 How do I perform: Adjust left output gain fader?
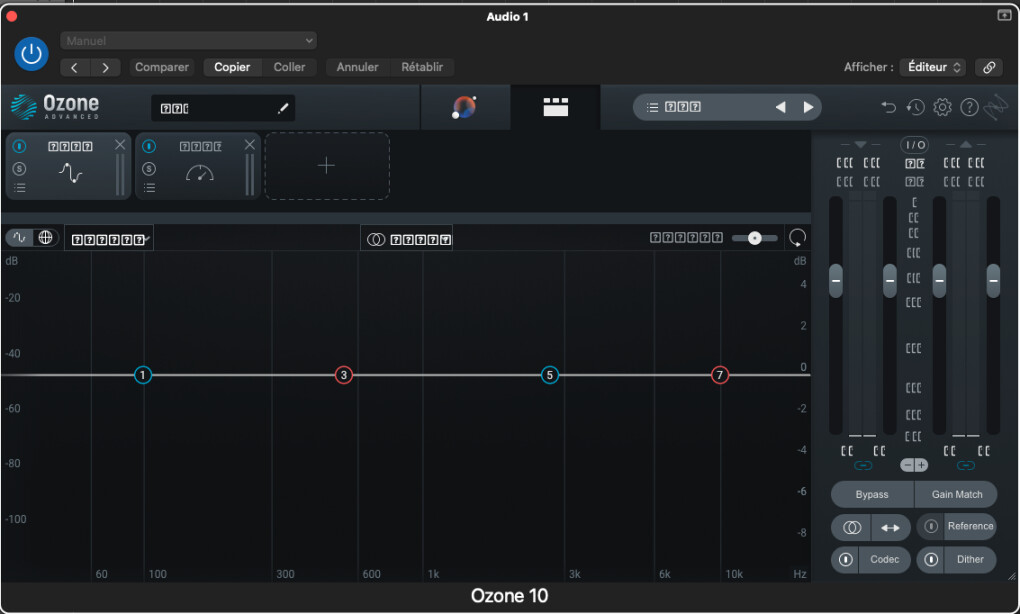pyautogui.click(x=939, y=281)
